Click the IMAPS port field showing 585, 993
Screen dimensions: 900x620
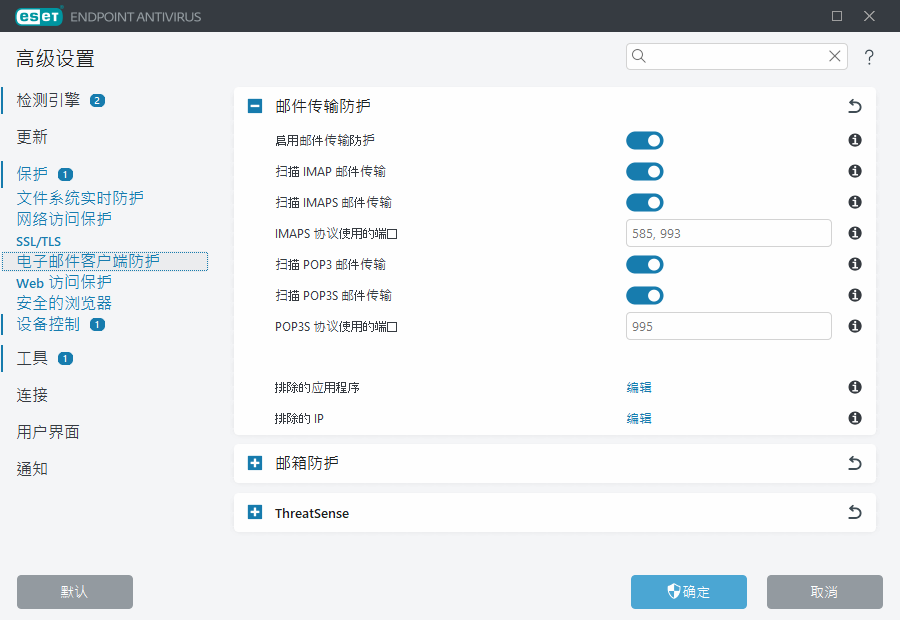(728, 233)
